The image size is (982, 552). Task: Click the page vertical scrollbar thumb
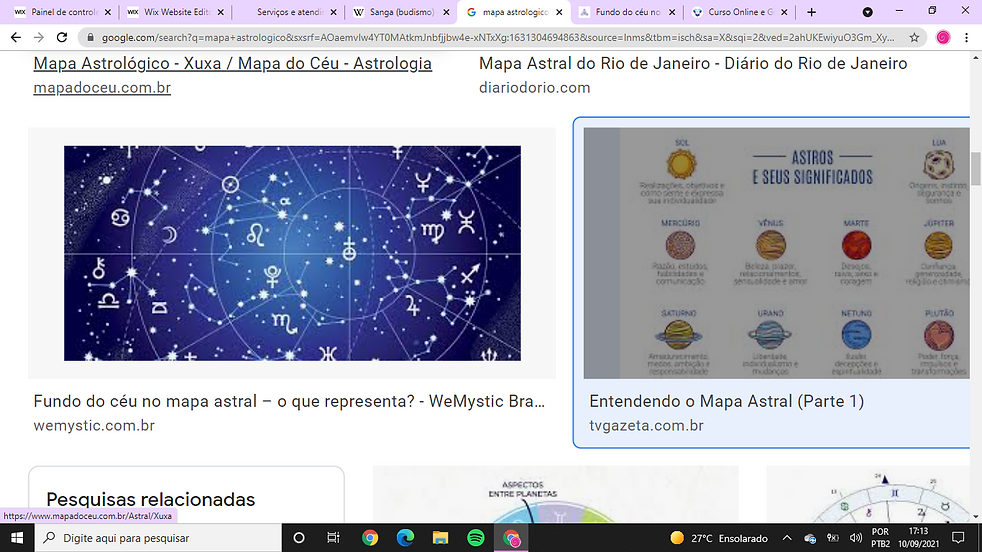pos(976,168)
